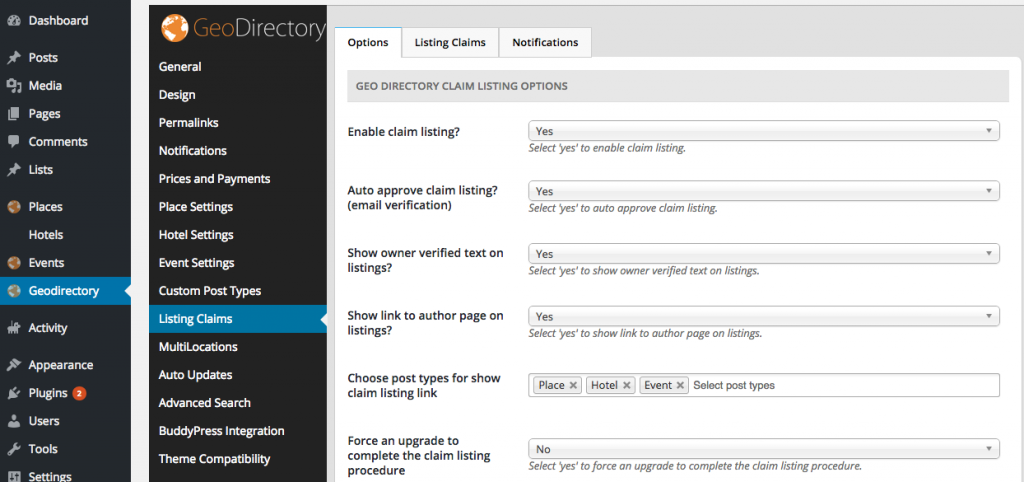Click the Dashboard gauge icon
This screenshot has height=482, width=1024.
pyautogui.click(x=14, y=21)
